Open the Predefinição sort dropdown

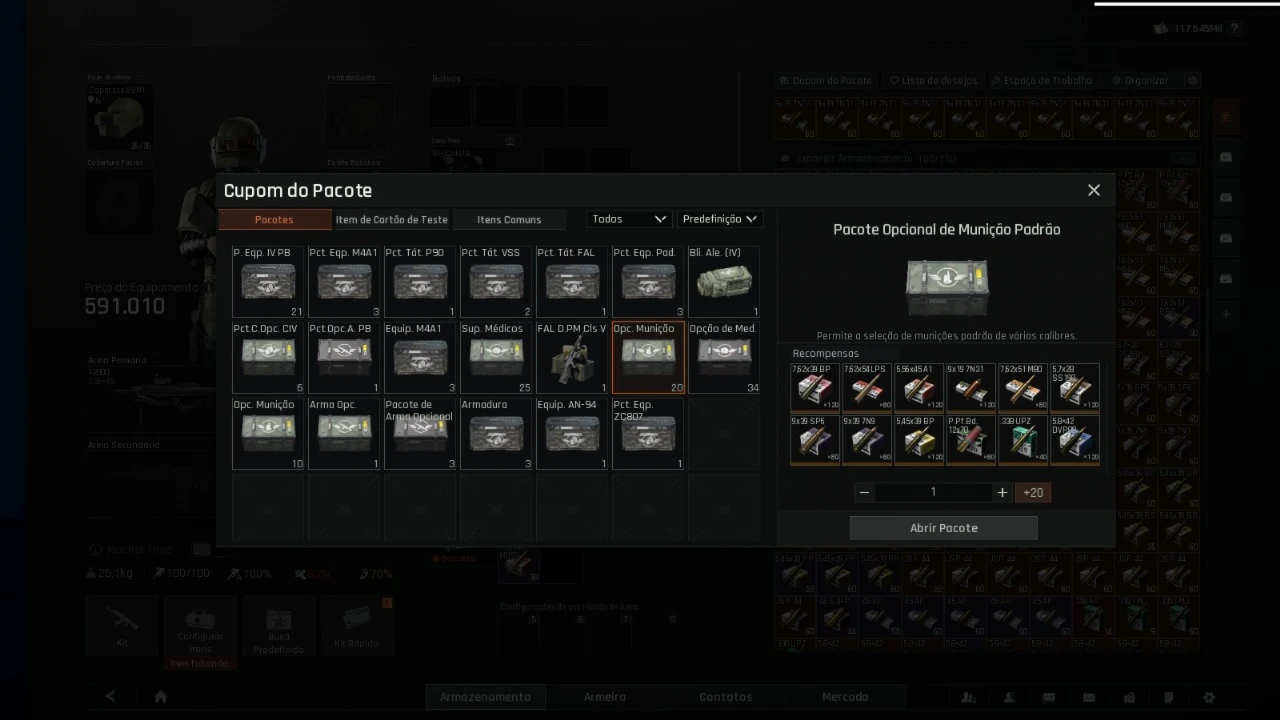720,219
